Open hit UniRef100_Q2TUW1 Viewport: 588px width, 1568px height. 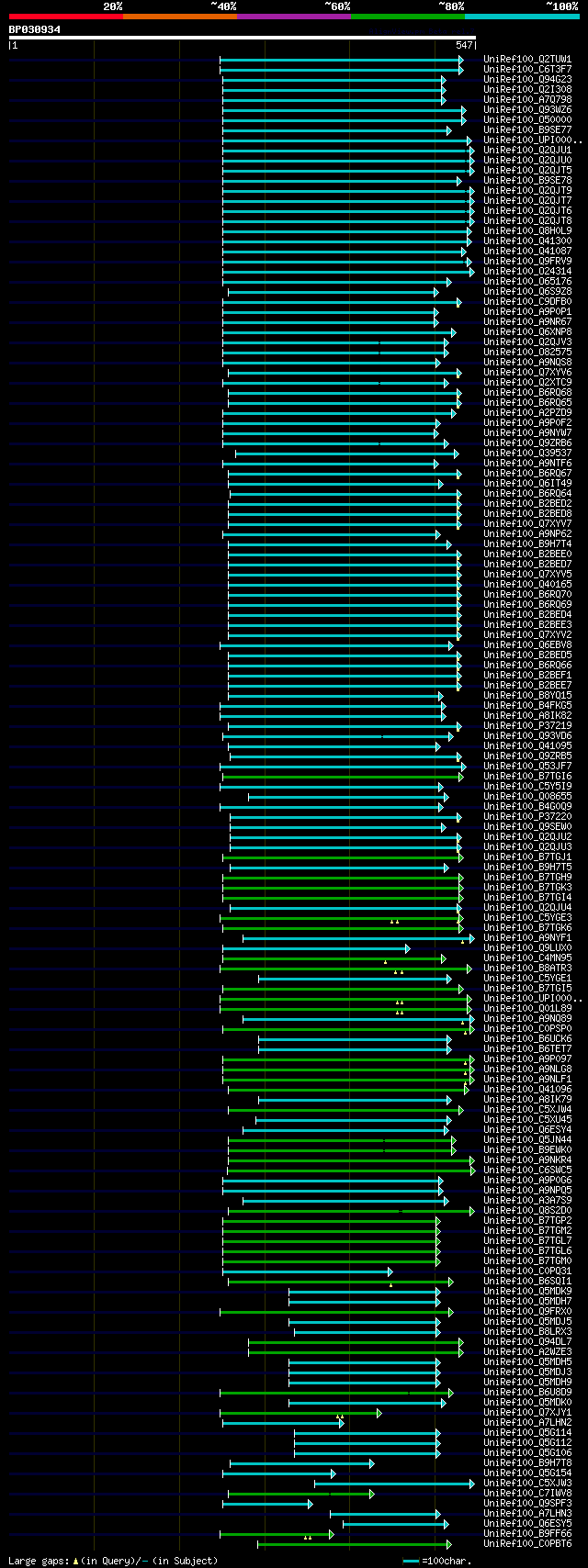527,60
